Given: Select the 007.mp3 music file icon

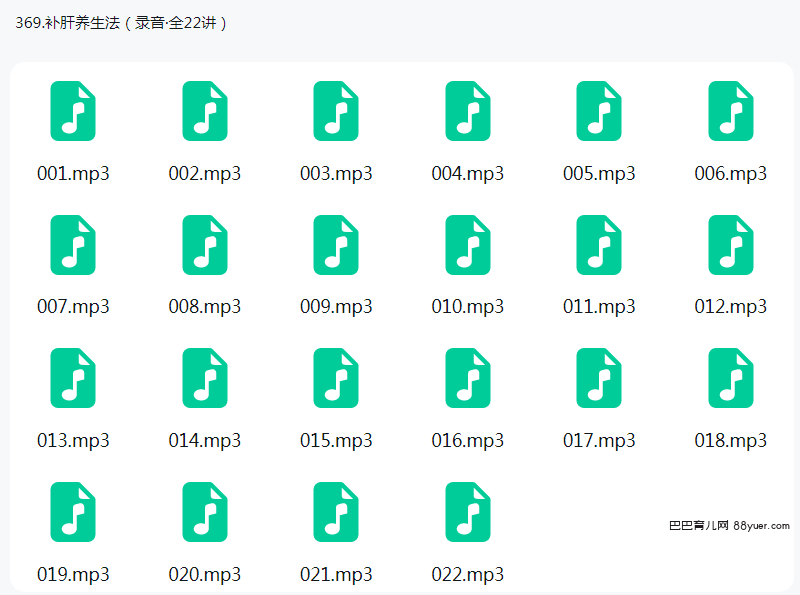Looking at the screenshot, I should click(73, 245).
